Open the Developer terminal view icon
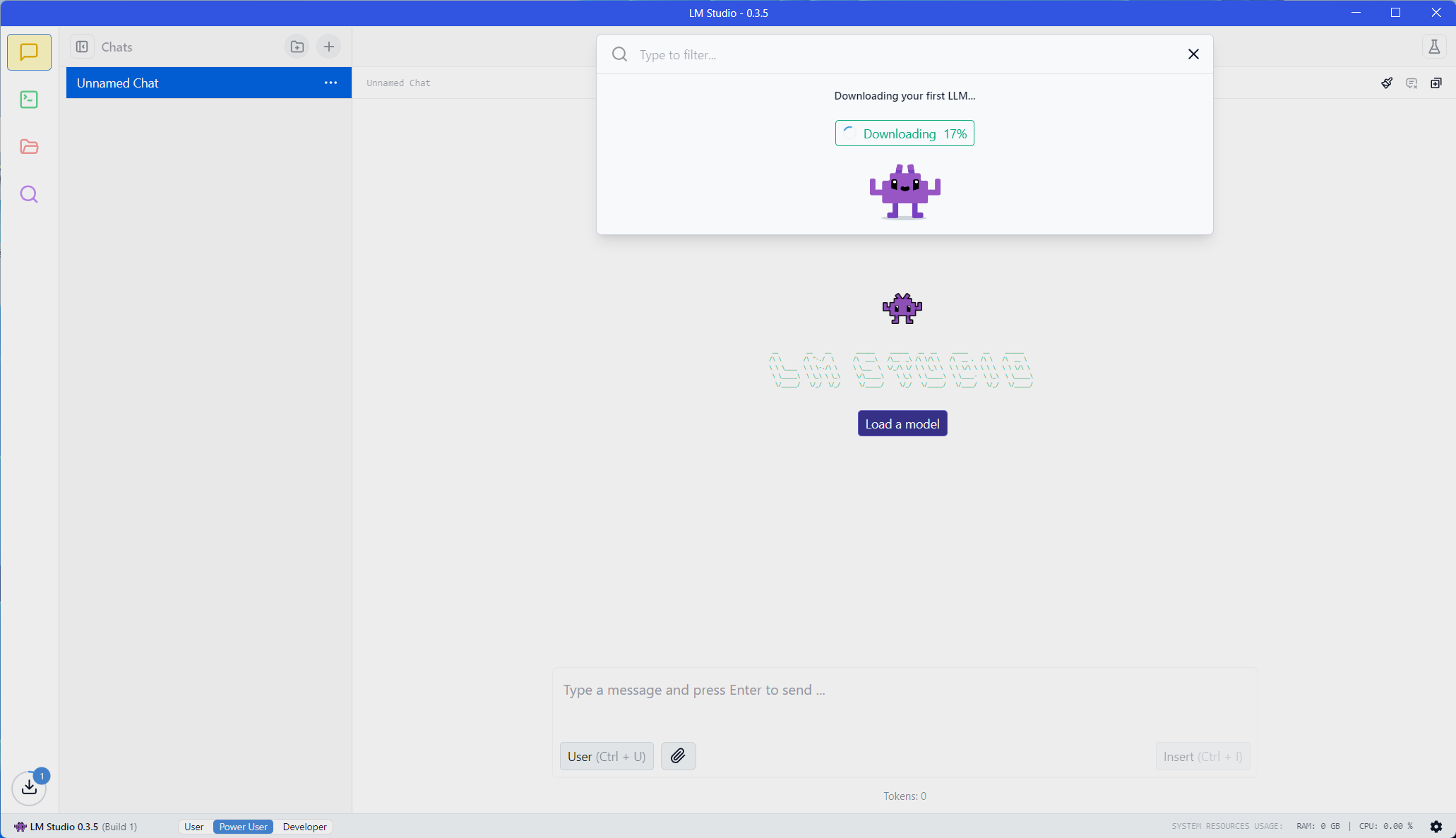 (29, 100)
